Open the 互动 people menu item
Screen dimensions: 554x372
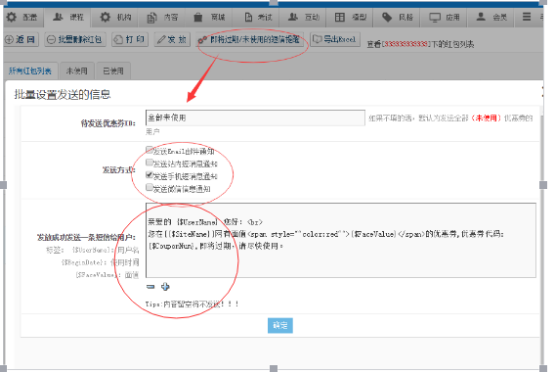[x=303, y=17]
